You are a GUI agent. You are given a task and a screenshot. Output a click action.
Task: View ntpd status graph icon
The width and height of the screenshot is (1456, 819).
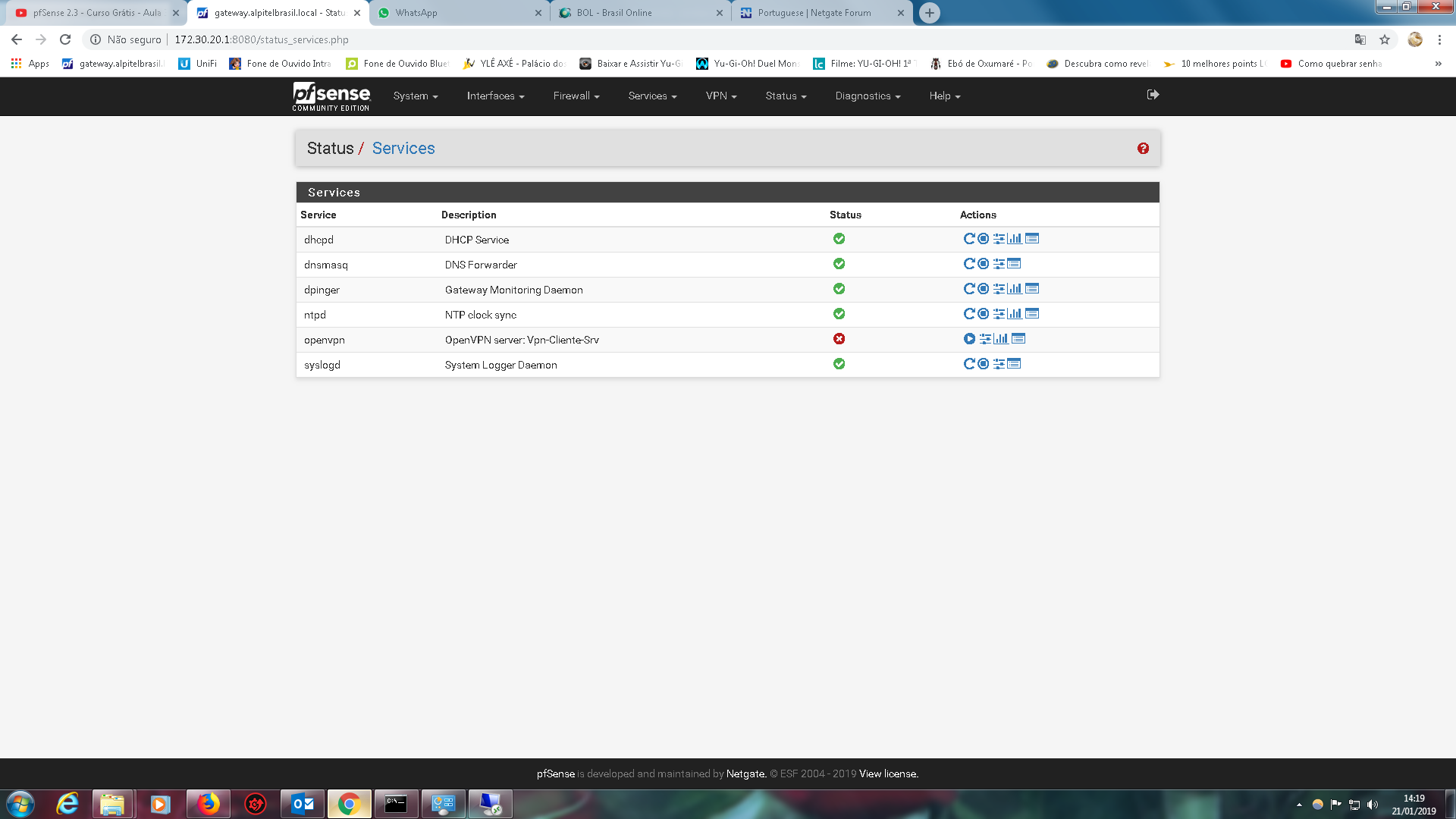click(1015, 314)
